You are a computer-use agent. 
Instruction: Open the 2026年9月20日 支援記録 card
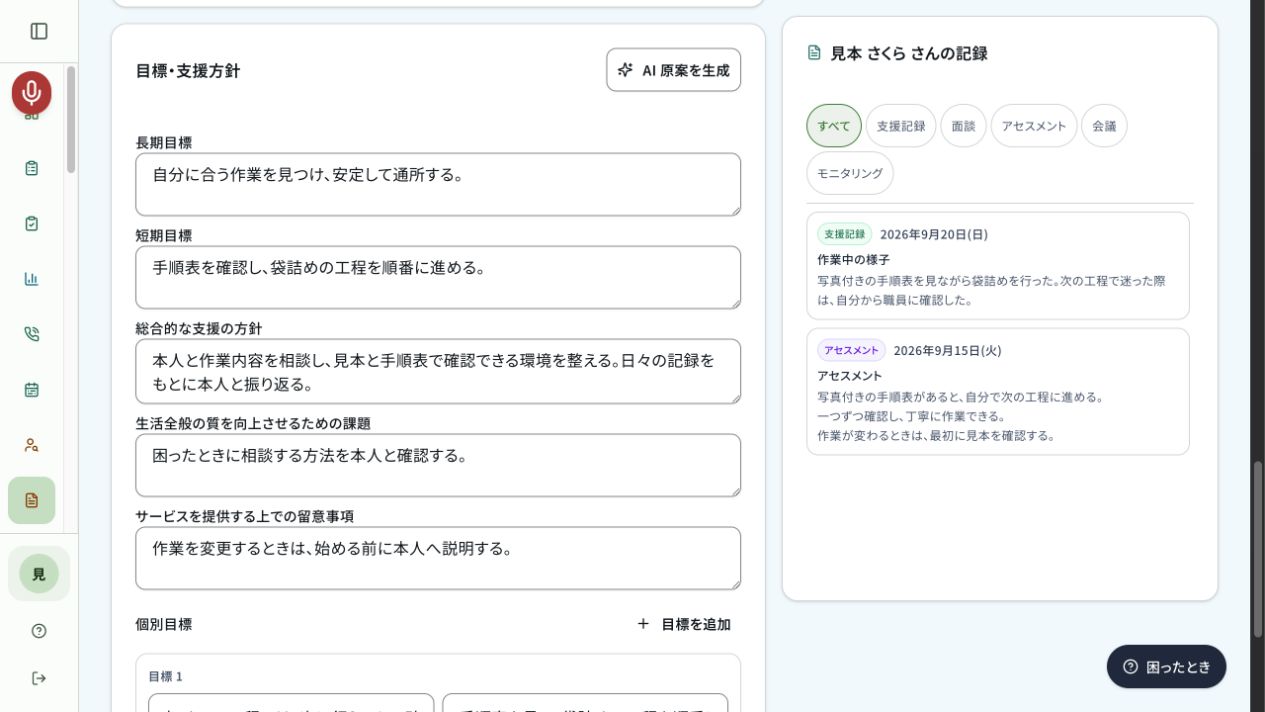[x=998, y=266]
